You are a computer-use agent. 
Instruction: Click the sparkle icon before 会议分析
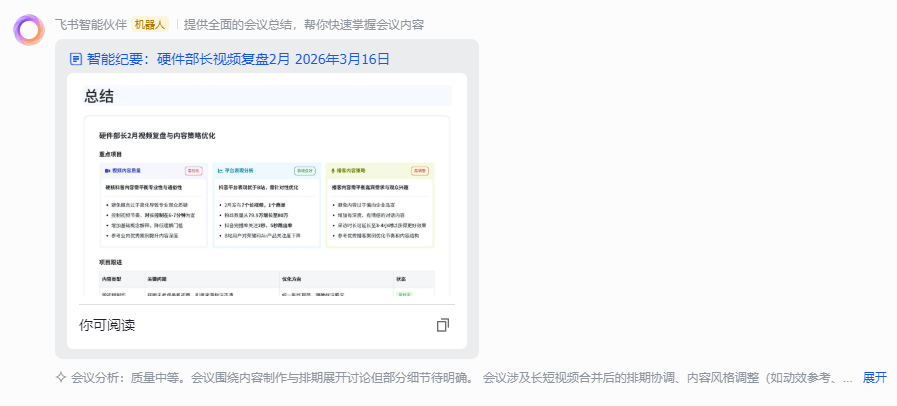pyautogui.click(x=61, y=378)
